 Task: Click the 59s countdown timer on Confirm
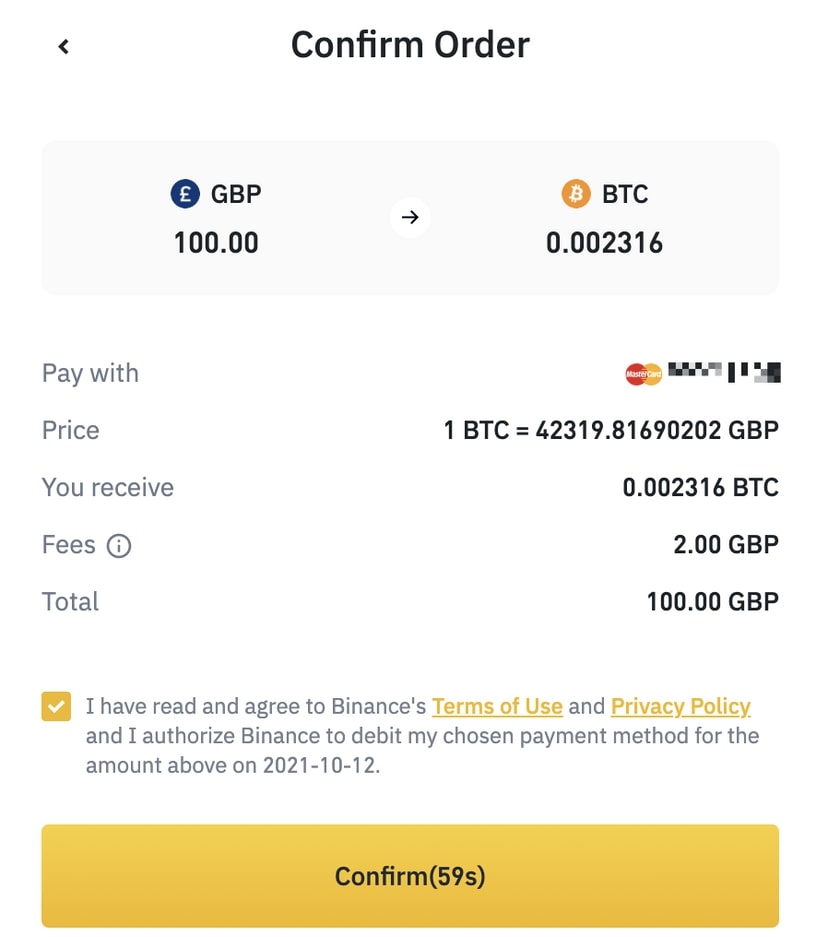460,875
